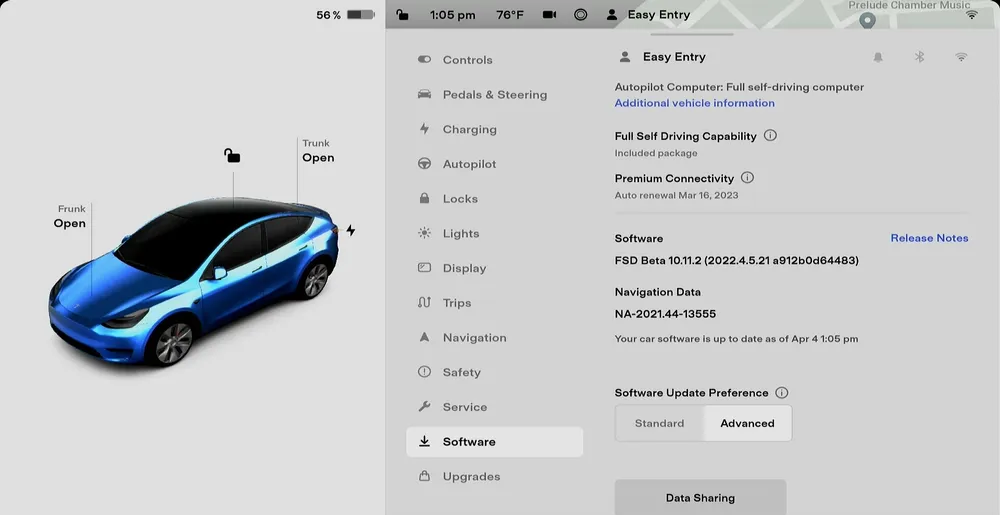Tap the Trunk Open label
The height and width of the screenshot is (515, 1000).
pos(318,151)
